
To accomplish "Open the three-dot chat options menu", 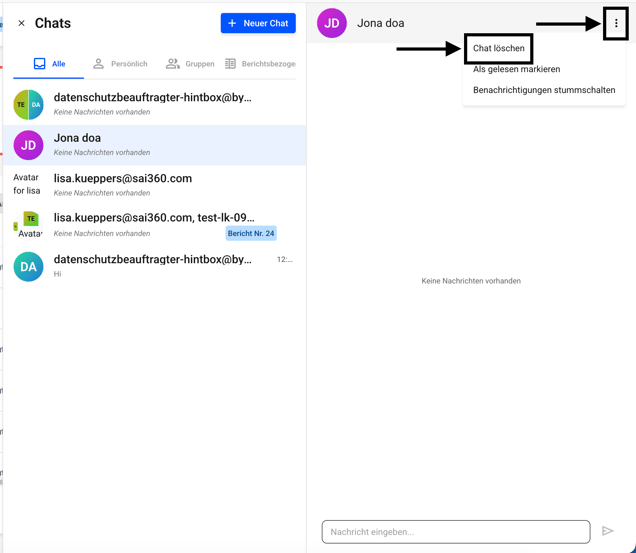I will coord(616,23).
